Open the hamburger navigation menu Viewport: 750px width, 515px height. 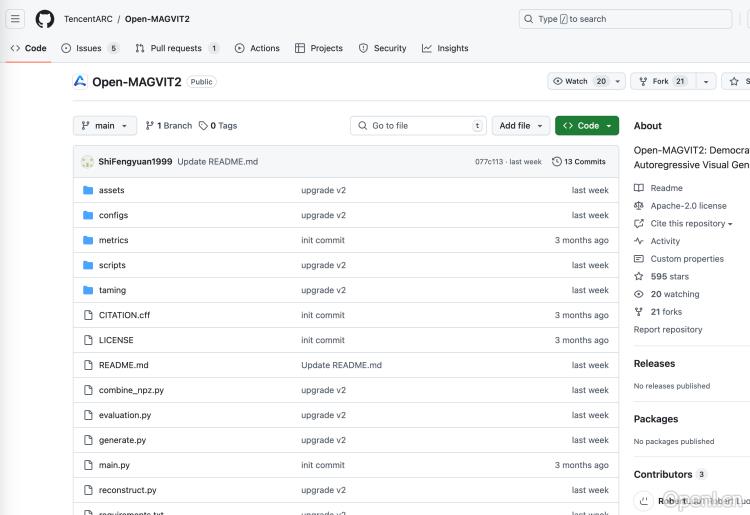(15, 19)
